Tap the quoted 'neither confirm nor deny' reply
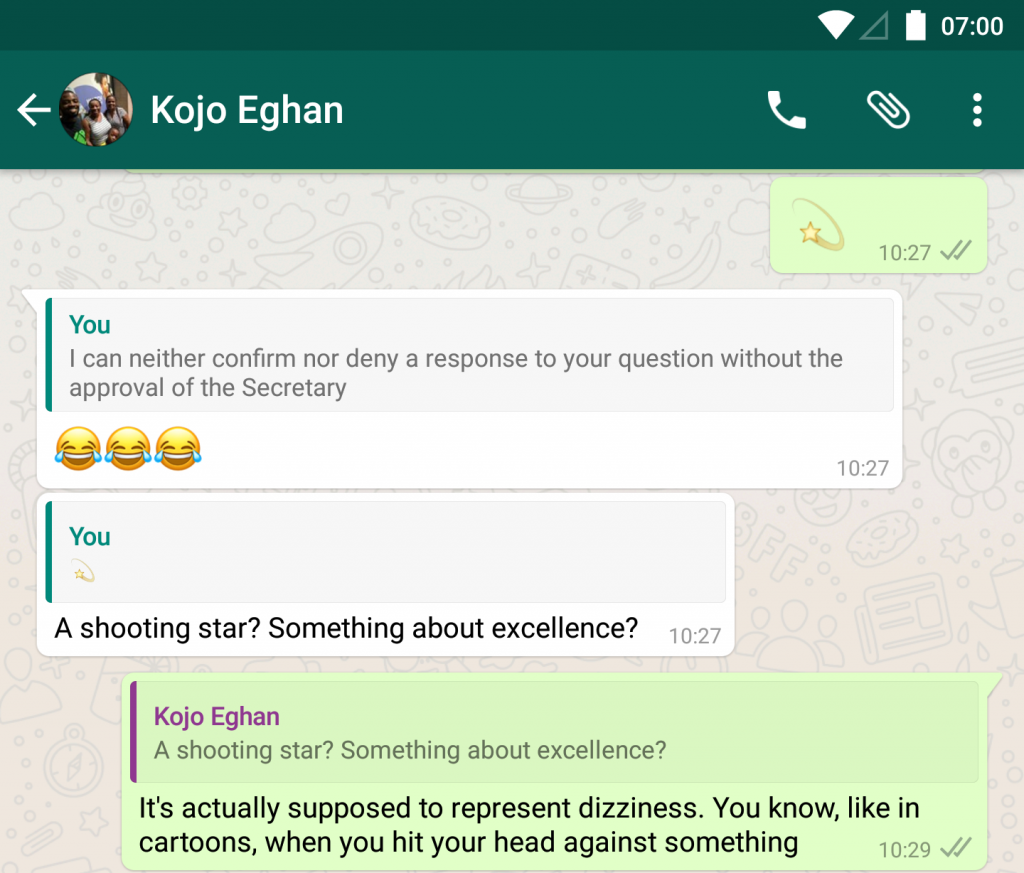Image resolution: width=1024 pixels, height=873 pixels. [470, 355]
